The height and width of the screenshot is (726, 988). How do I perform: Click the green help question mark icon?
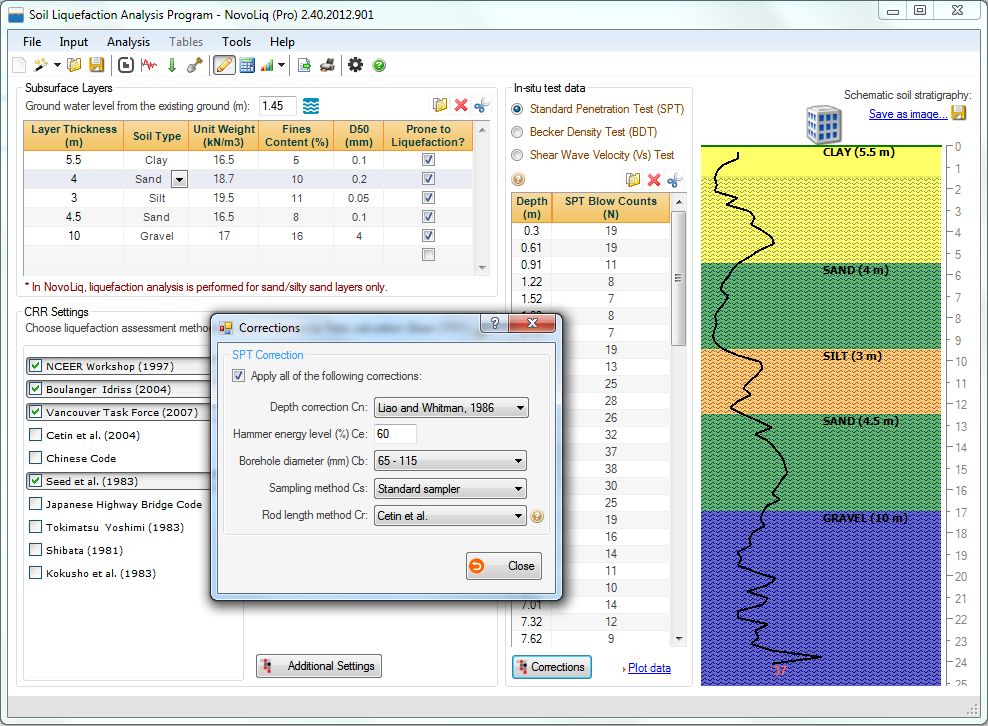379,65
